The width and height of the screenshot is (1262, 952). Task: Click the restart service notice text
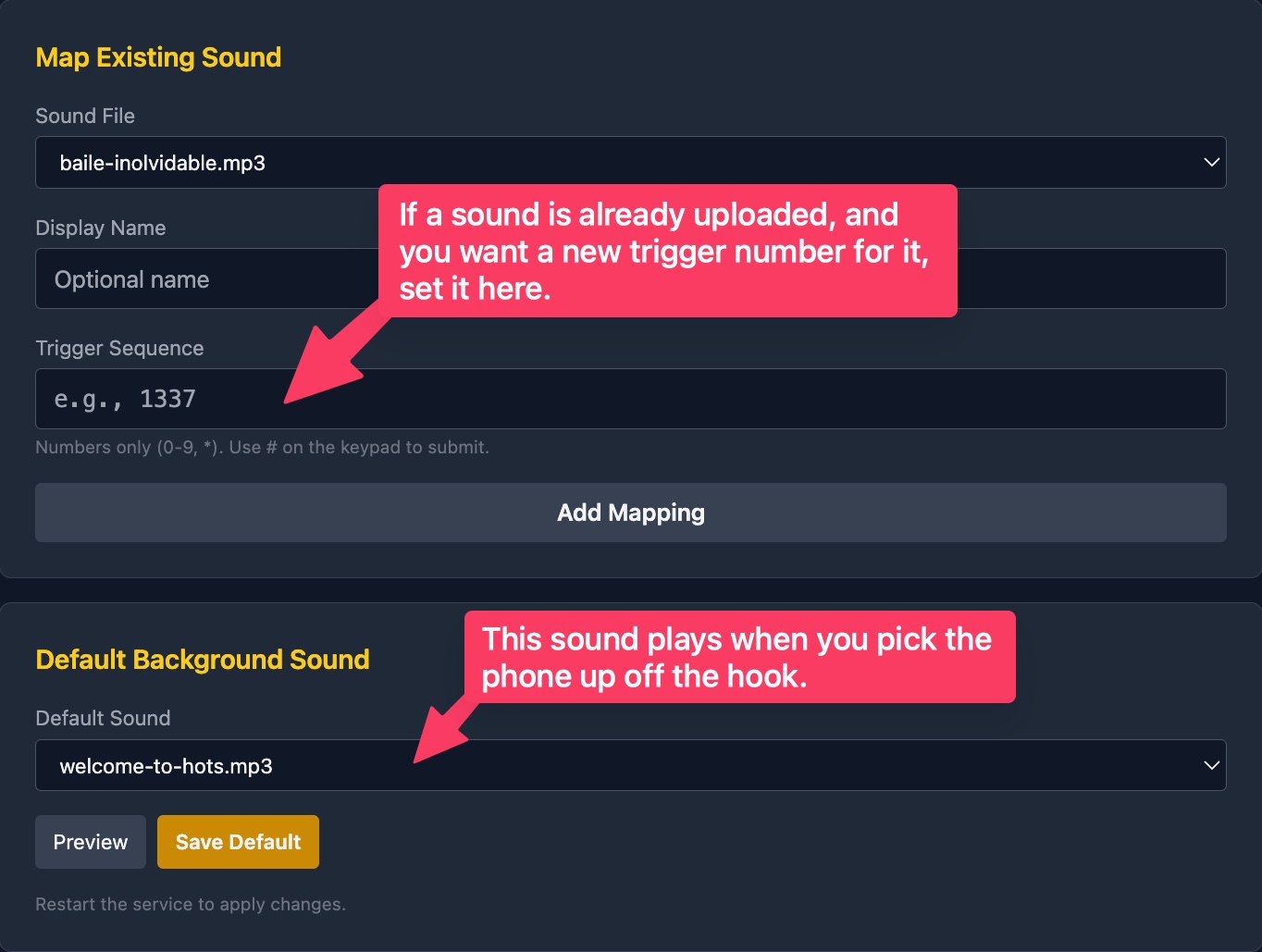pos(190,904)
